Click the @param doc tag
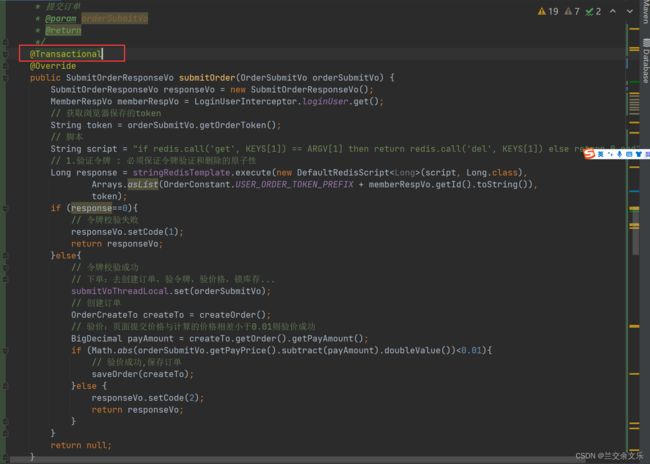Screen dimensions: 650x464 [x=61, y=19]
